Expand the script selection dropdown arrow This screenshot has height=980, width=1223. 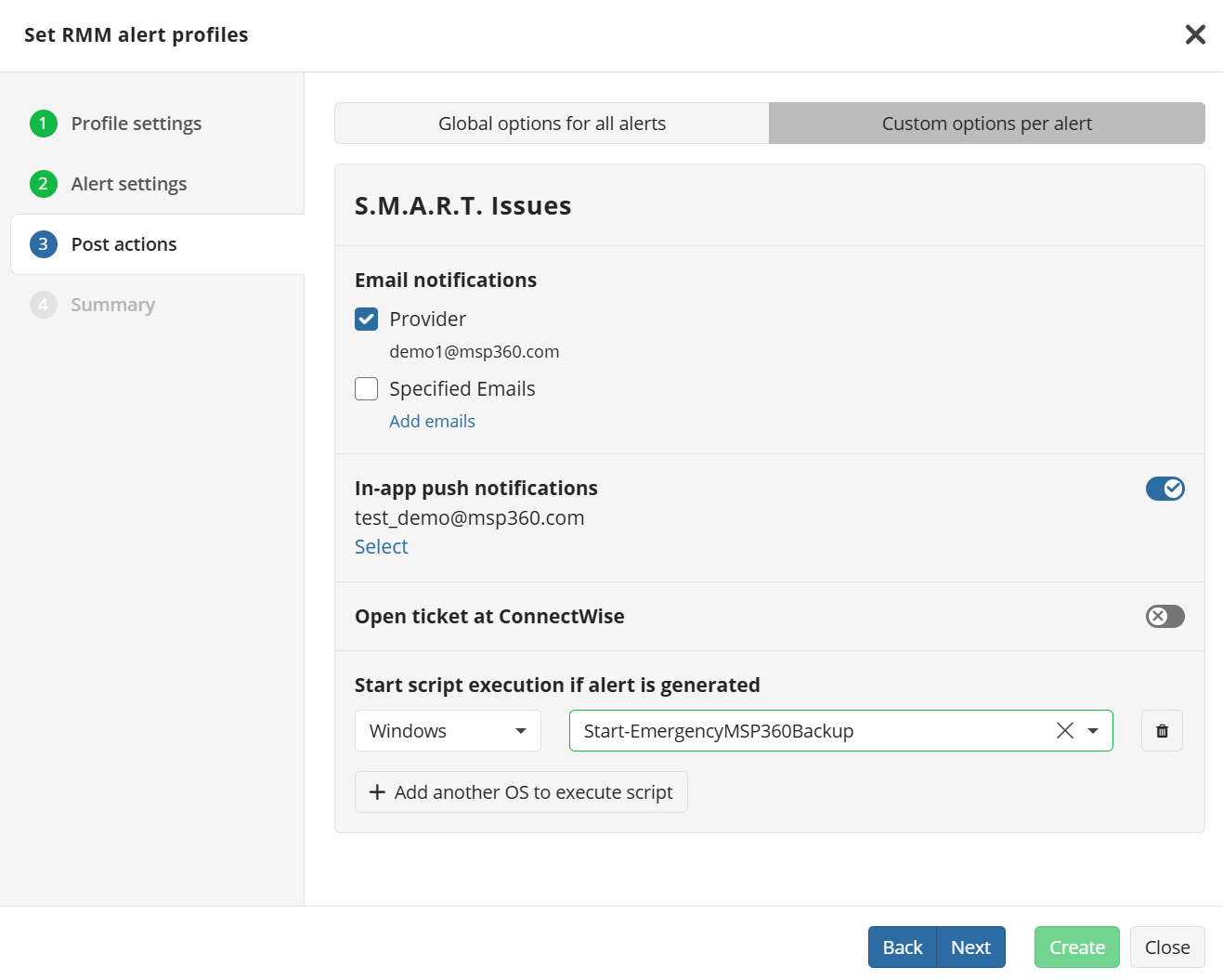(x=1093, y=731)
